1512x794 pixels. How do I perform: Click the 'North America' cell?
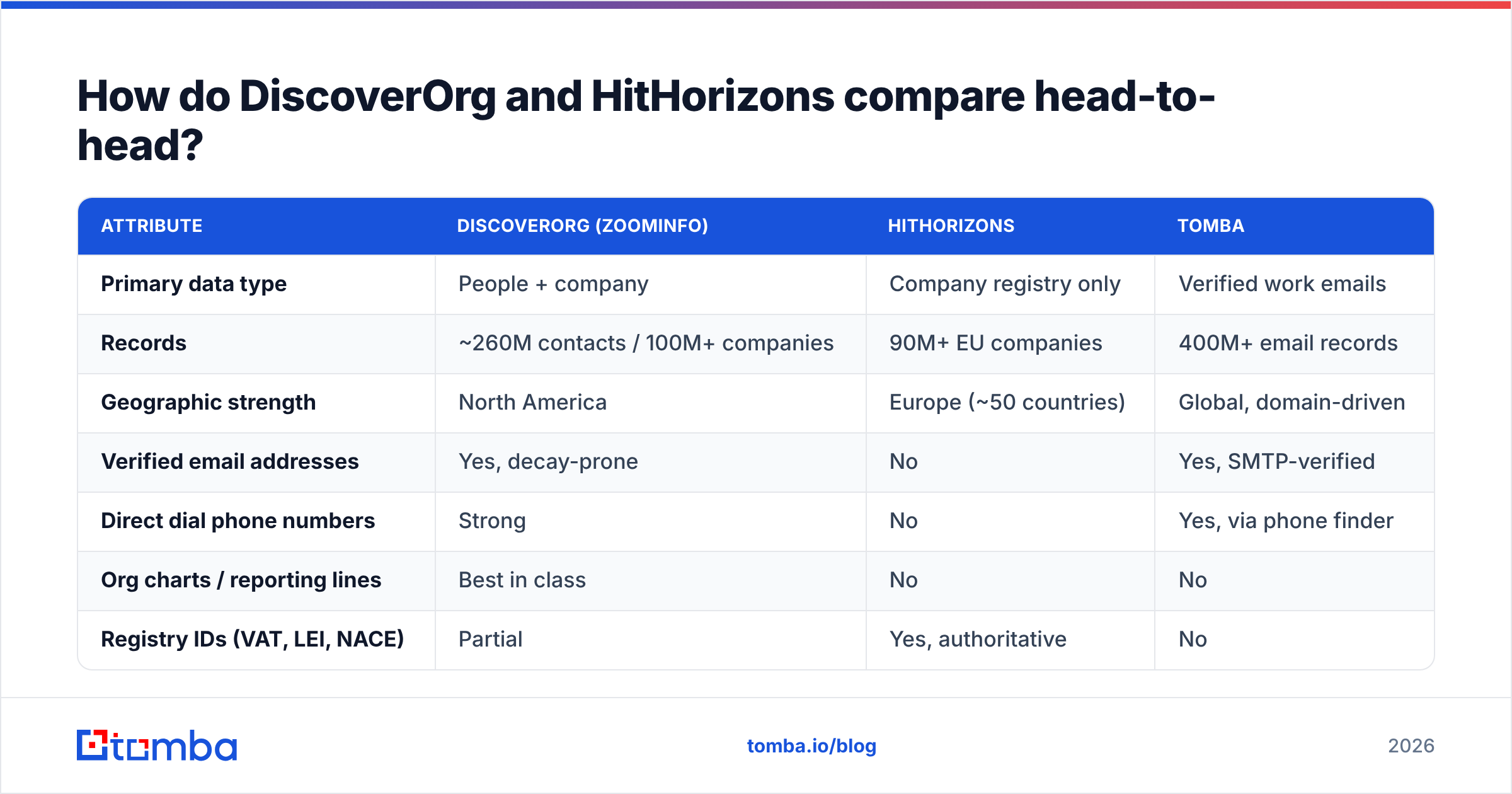[532, 403]
